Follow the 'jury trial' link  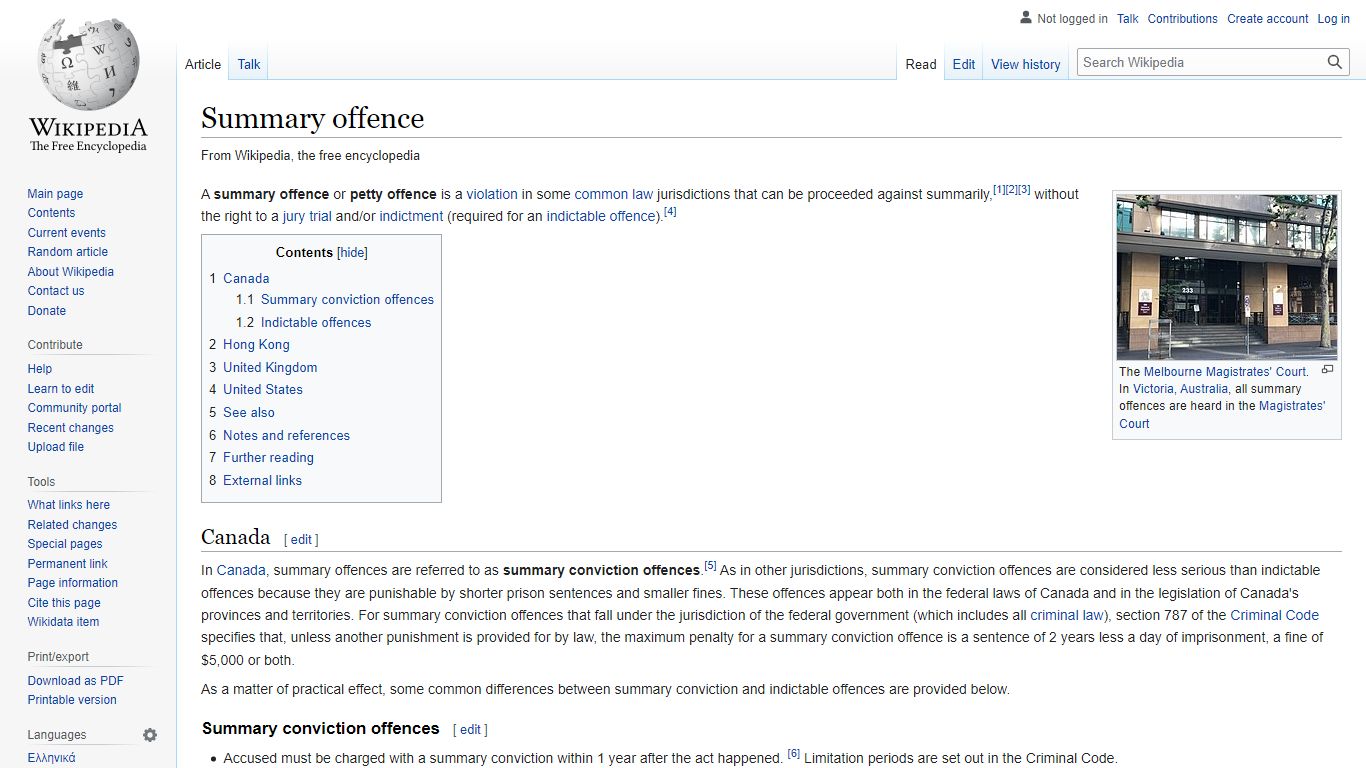point(307,216)
